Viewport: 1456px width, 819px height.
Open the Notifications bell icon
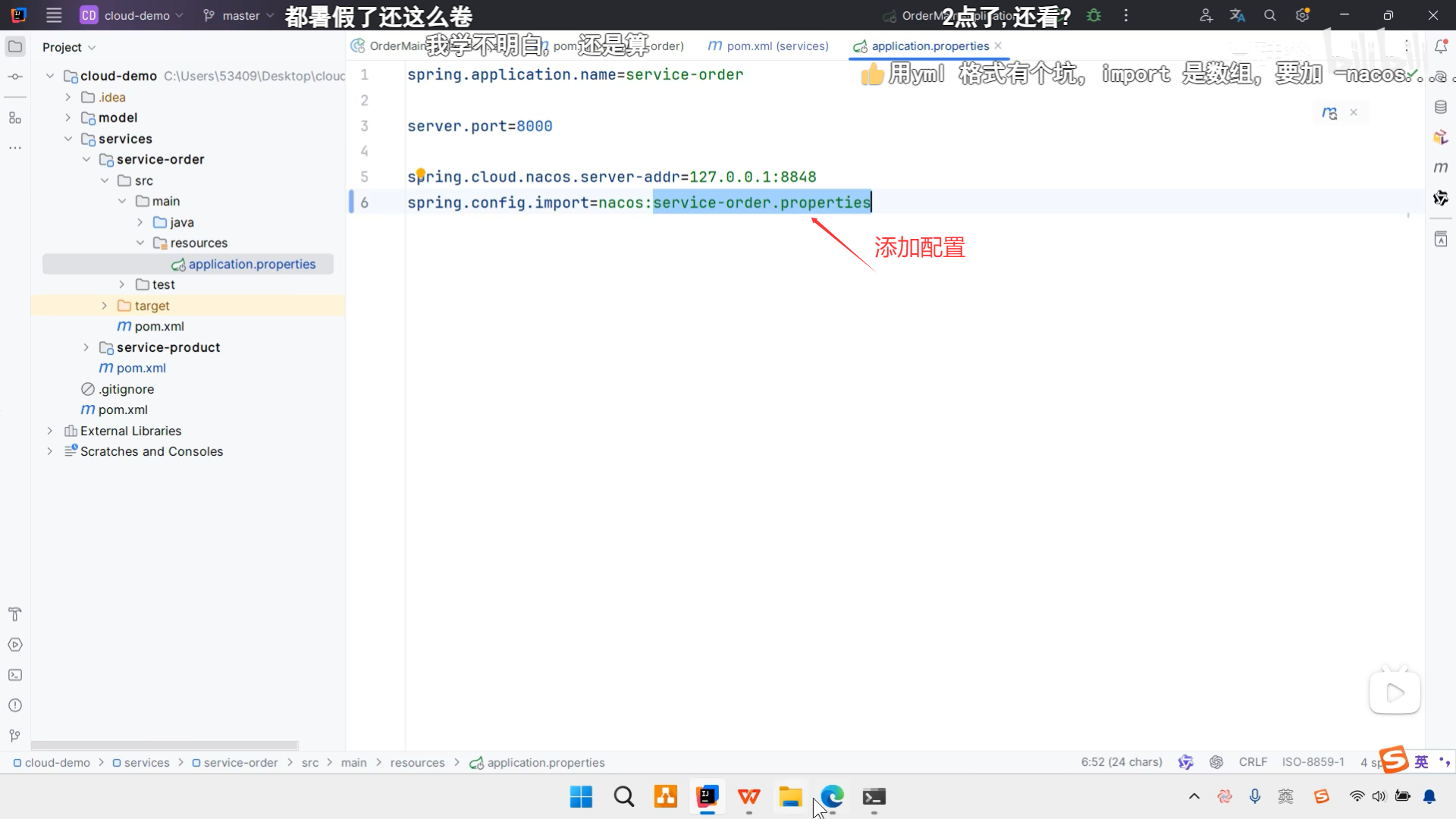pyautogui.click(x=1441, y=46)
